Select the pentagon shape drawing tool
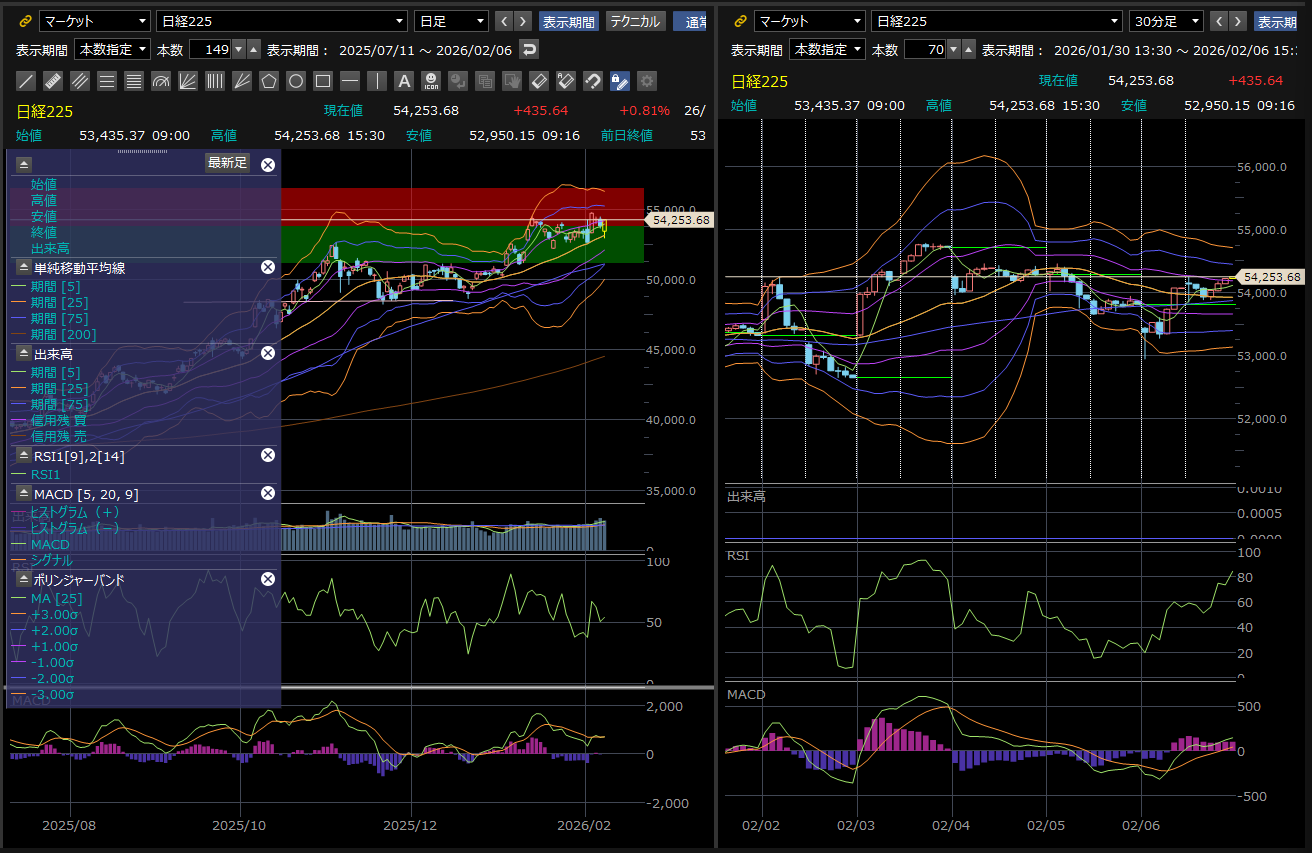Image resolution: width=1312 pixels, height=853 pixels. pos(269,81)
